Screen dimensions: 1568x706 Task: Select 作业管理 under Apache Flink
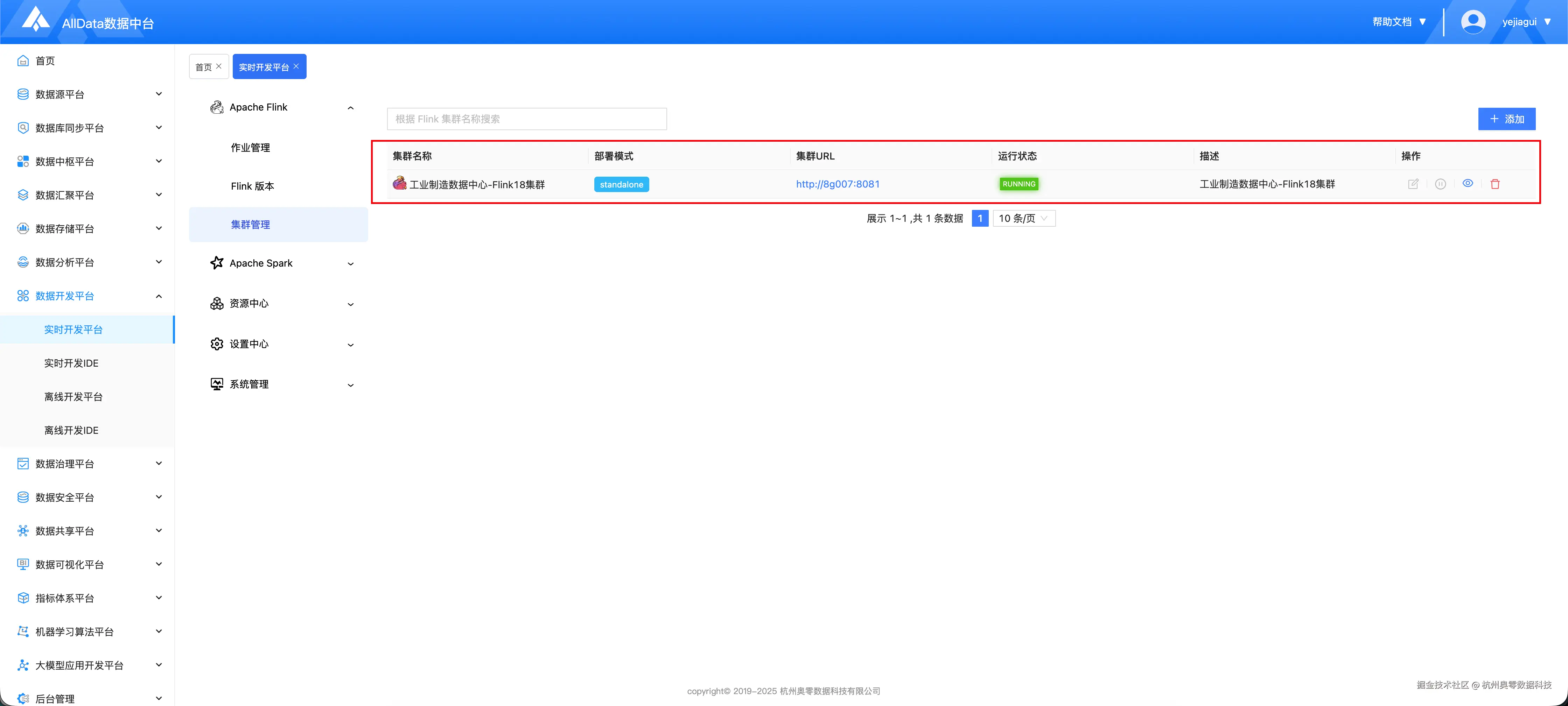point(250,147)
